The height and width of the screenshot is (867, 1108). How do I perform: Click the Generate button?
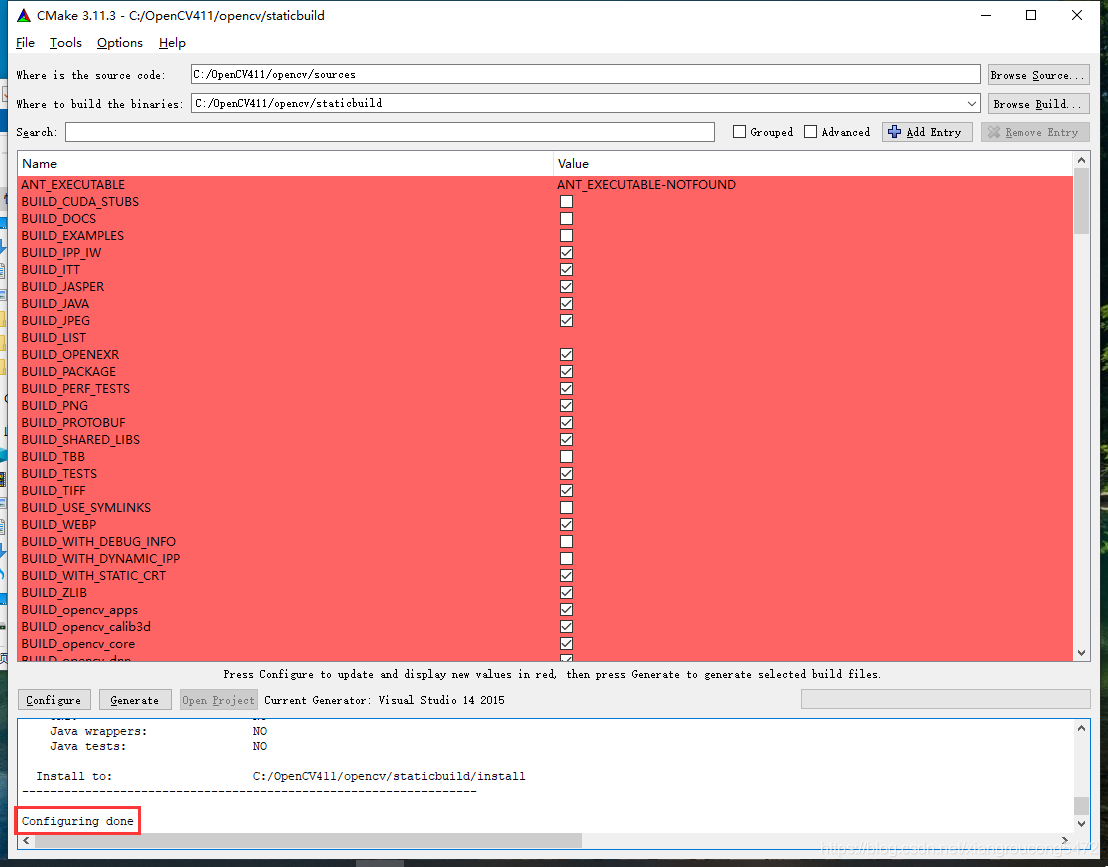coord(135,700)
